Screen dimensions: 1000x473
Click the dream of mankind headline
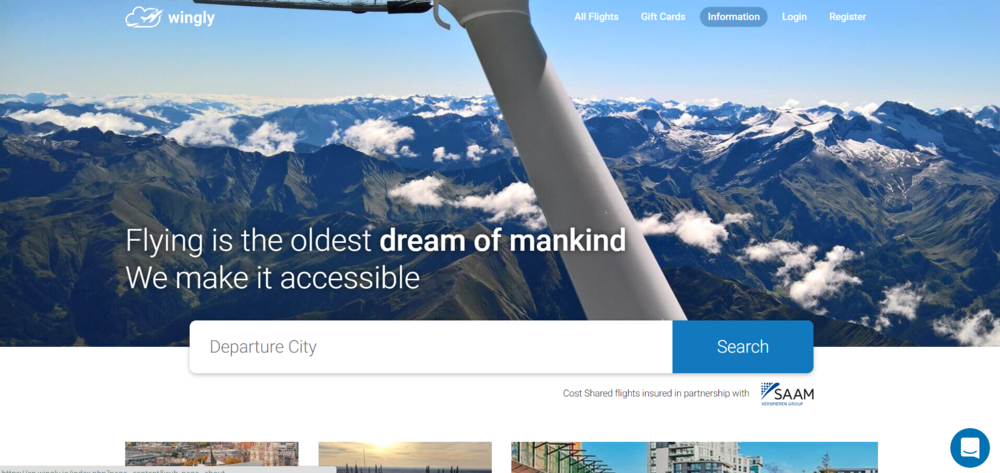pos(503,240)
